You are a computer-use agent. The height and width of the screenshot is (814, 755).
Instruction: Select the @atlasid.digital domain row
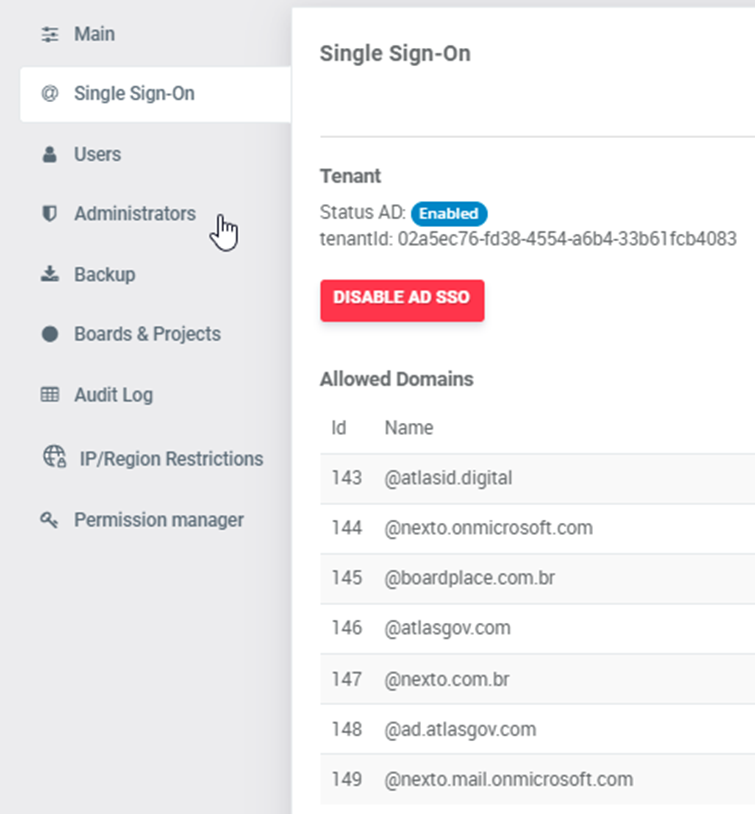[x=448, y=478]
